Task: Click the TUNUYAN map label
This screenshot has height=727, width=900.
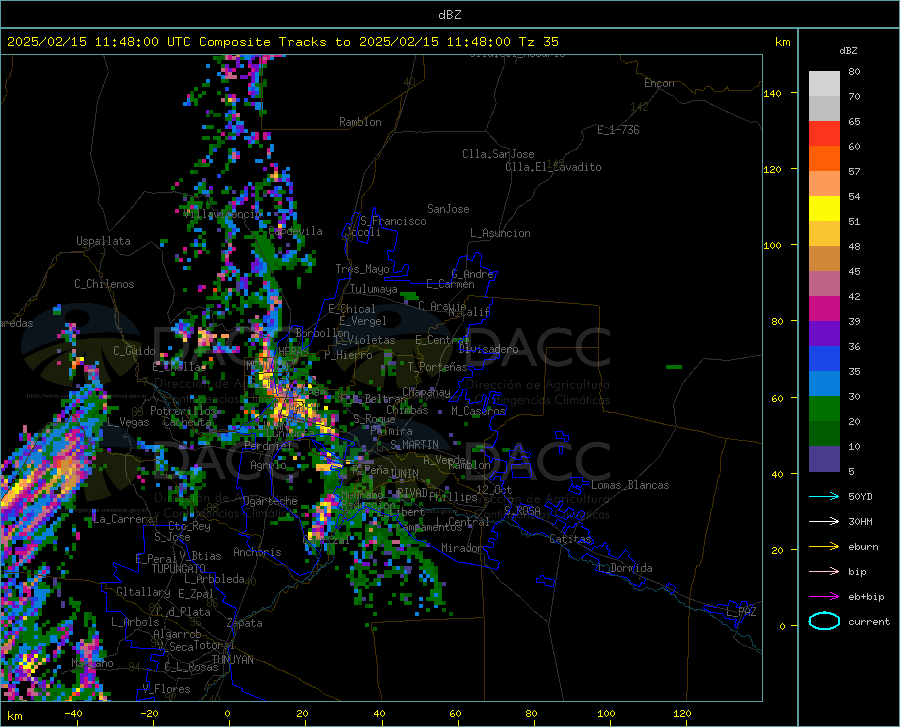Action: point(232,659)
